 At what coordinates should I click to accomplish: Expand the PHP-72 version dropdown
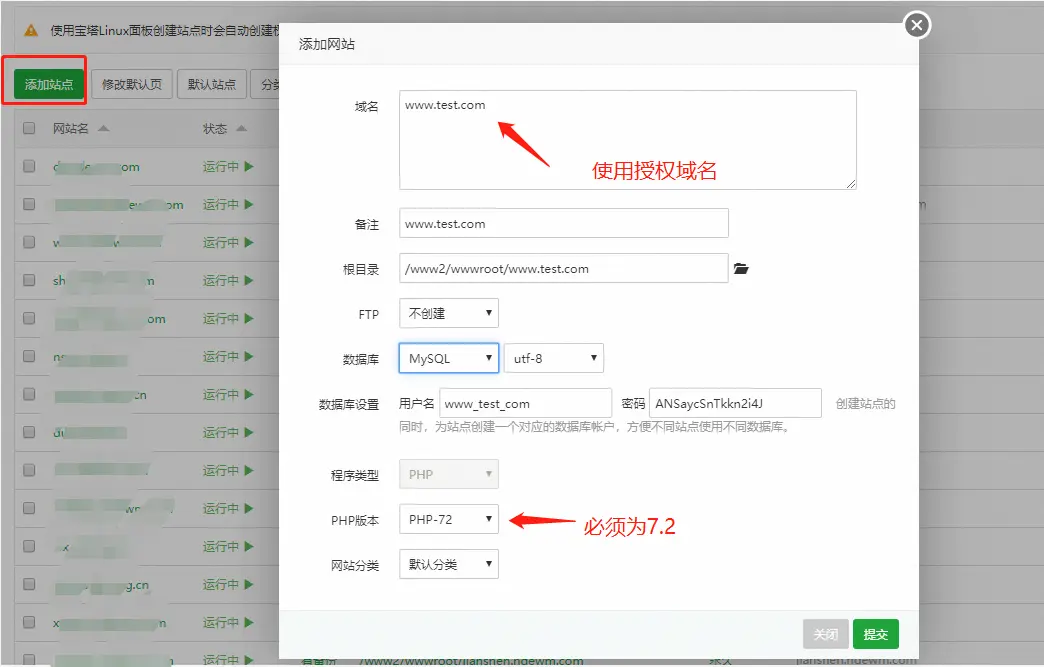point(448,519)
